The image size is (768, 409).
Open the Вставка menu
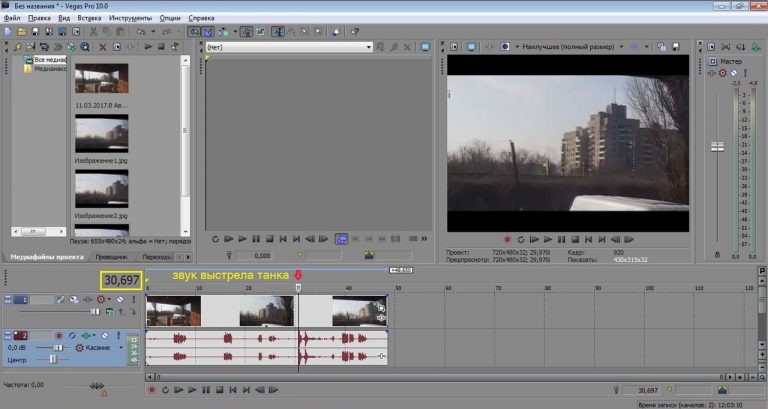click(90, 18)
